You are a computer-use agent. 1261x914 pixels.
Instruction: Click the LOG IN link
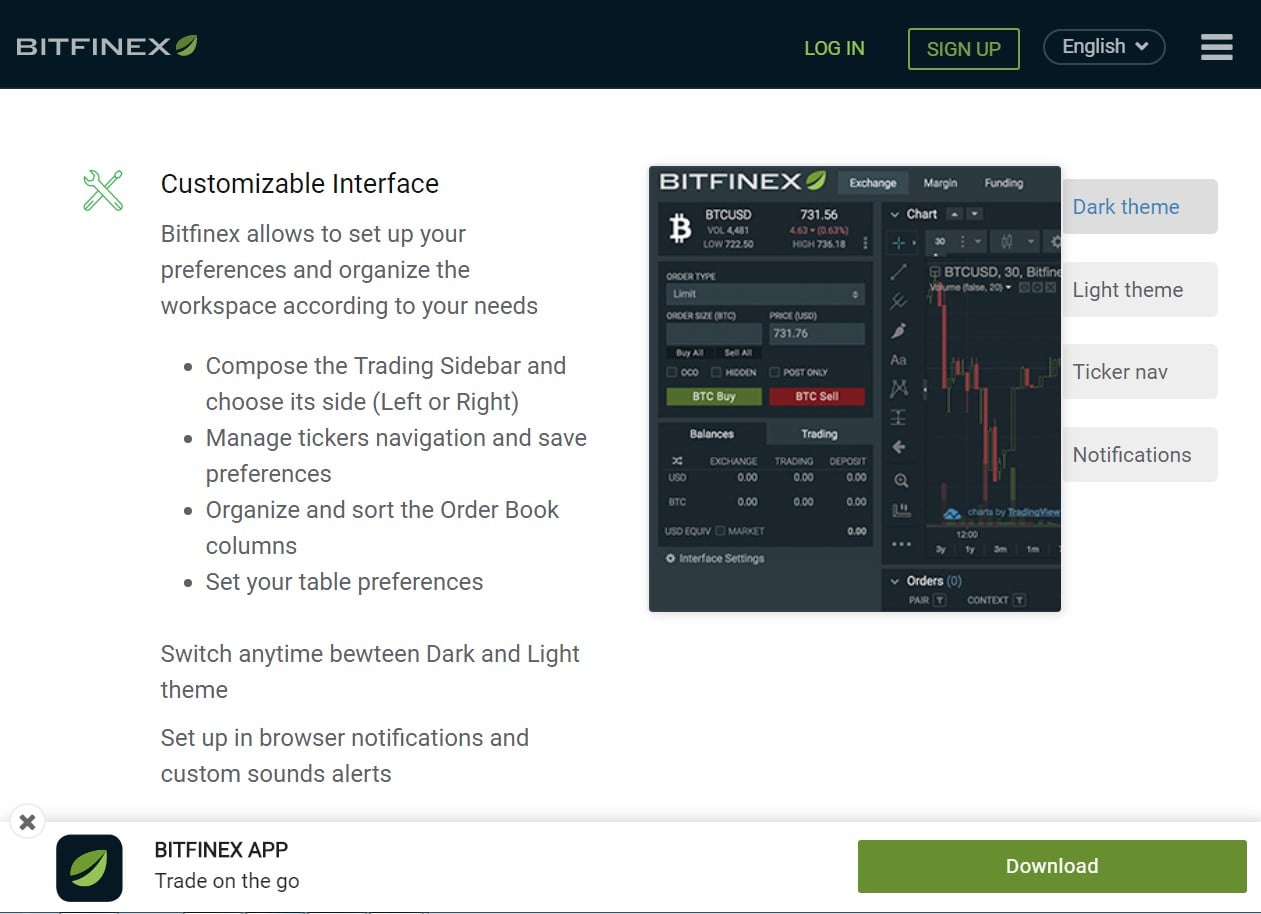pos(834,48)
